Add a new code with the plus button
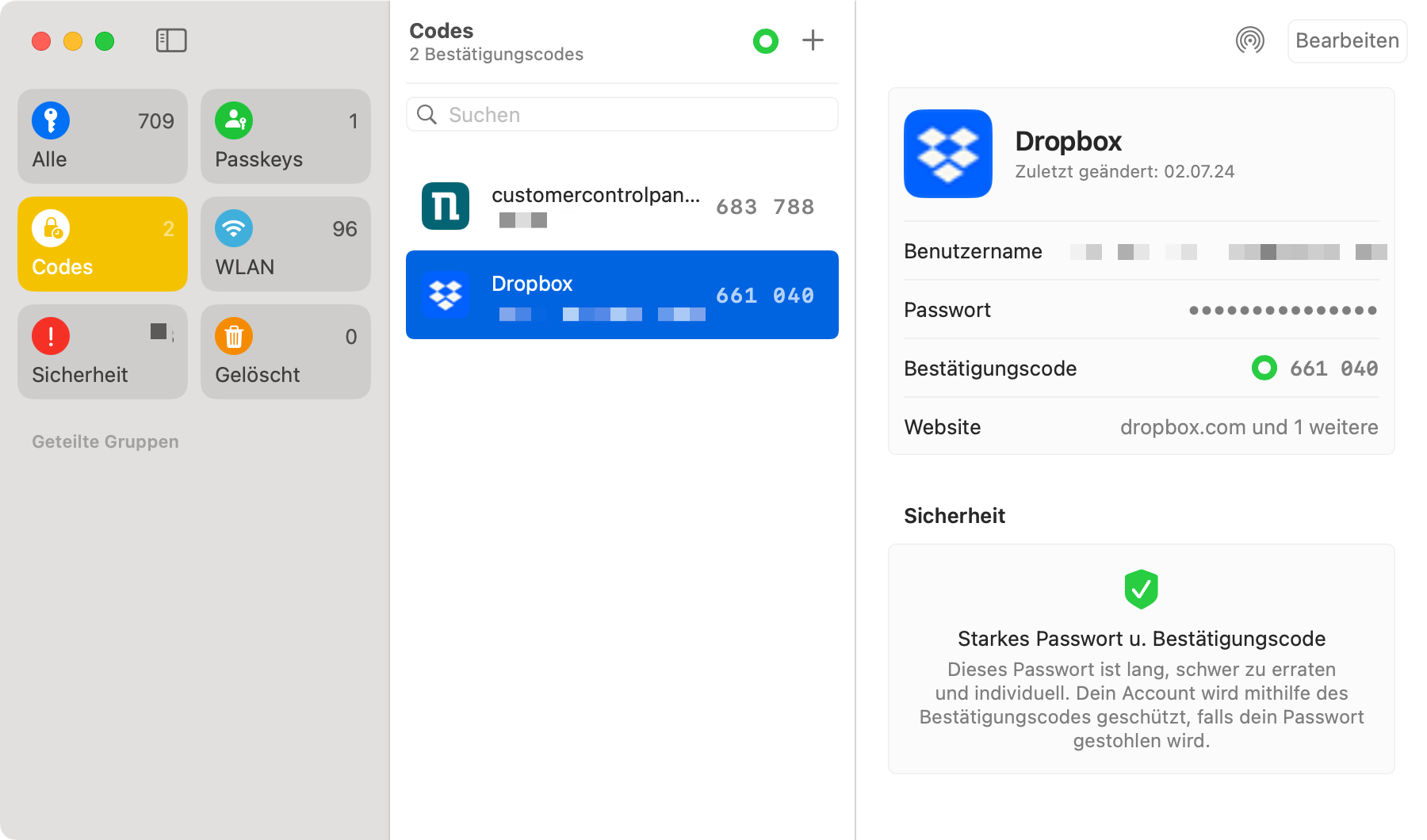1427x840 pixels. (x=813, y=40)
